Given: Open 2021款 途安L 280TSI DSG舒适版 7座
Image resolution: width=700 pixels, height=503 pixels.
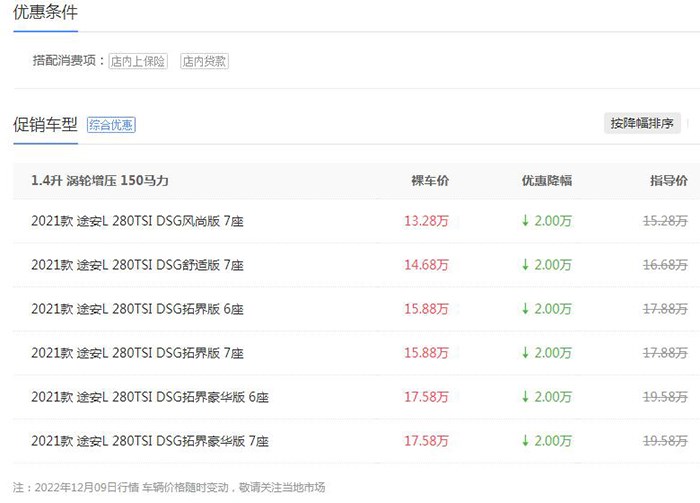Looking at the screenshot, I should pyautogui.click(x=138, y=265).
